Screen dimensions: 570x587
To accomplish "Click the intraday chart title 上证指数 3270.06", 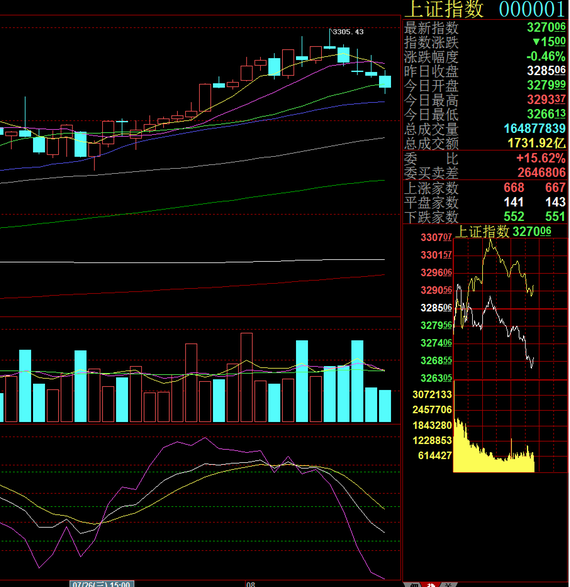I will 504,231.
